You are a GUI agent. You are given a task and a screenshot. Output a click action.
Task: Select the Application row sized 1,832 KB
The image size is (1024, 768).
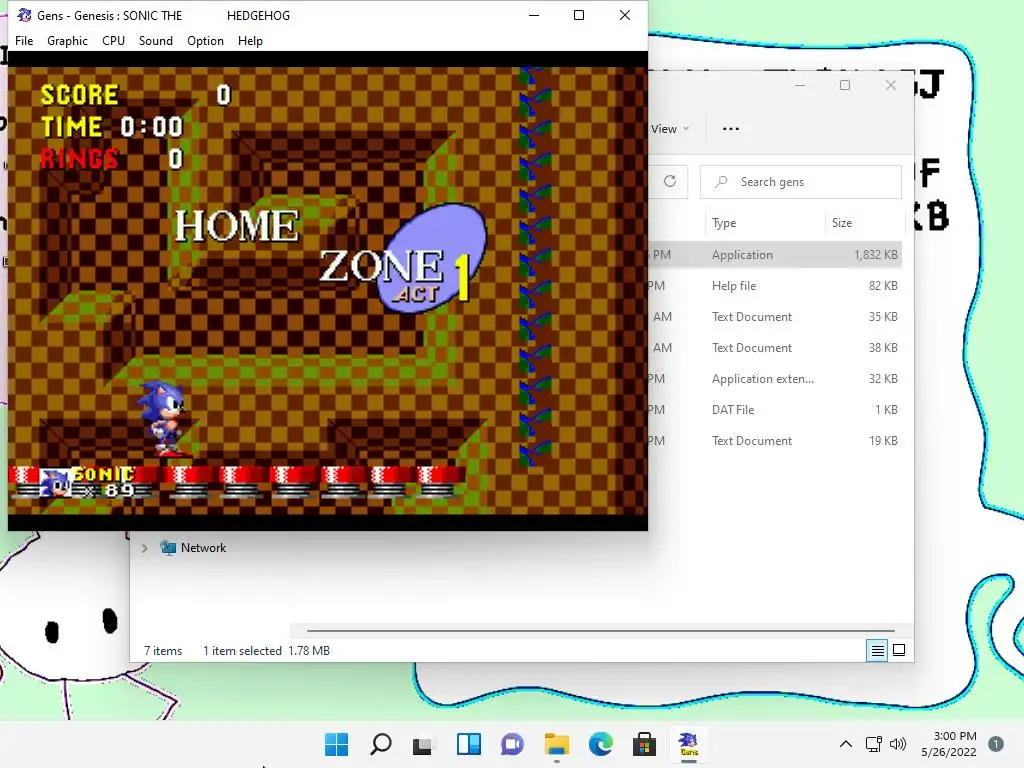[775, 255]
